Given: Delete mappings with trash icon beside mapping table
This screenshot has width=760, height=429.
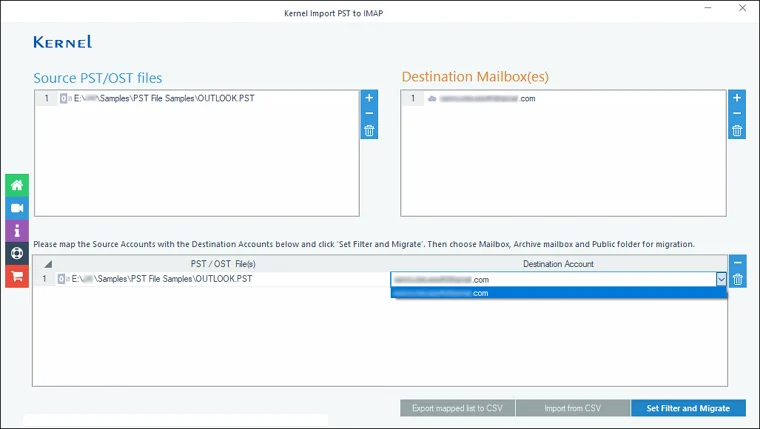Looking at the screenshot, I should point(737,280).
